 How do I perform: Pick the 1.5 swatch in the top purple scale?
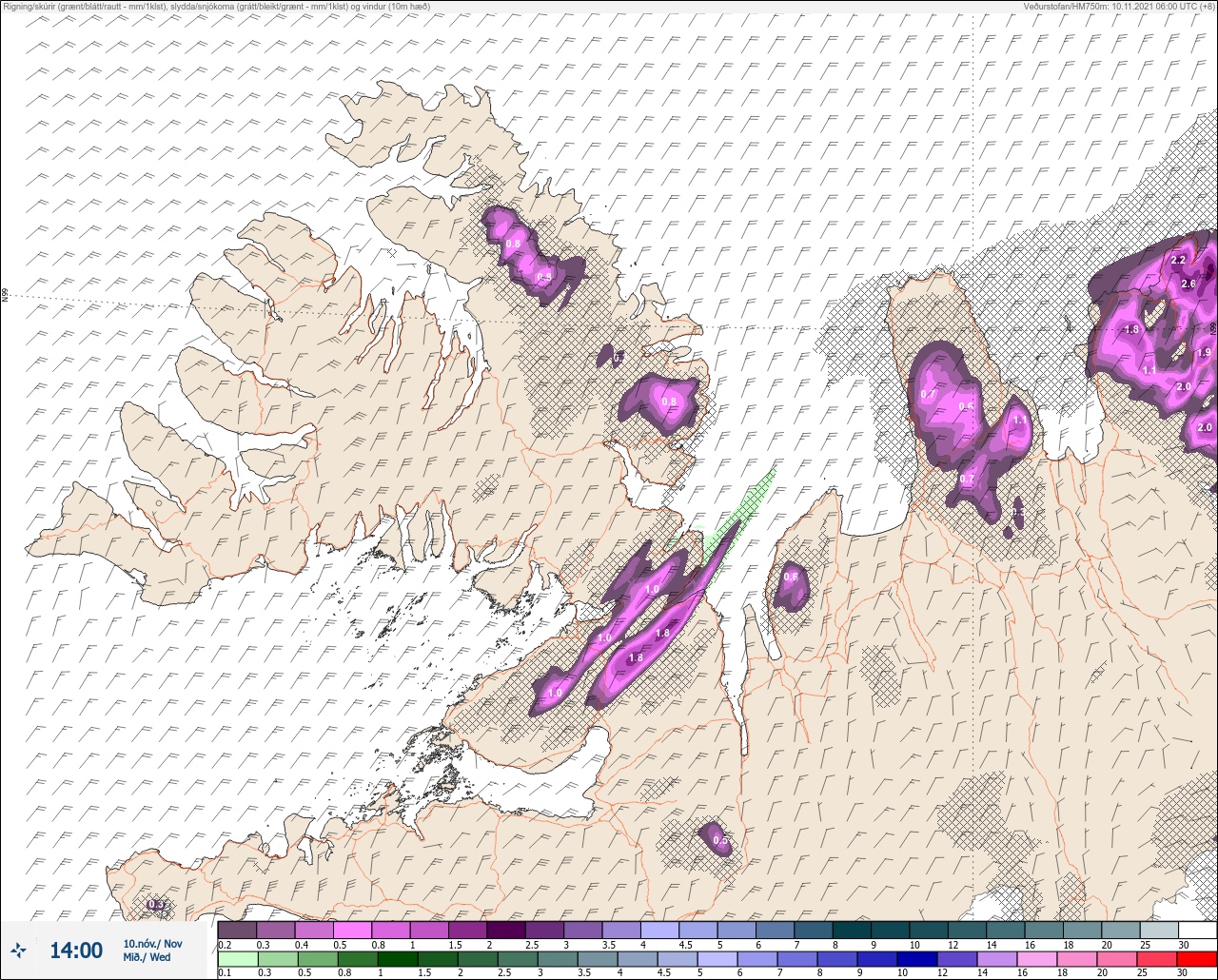pyautogui.click(x=468, y=930)
